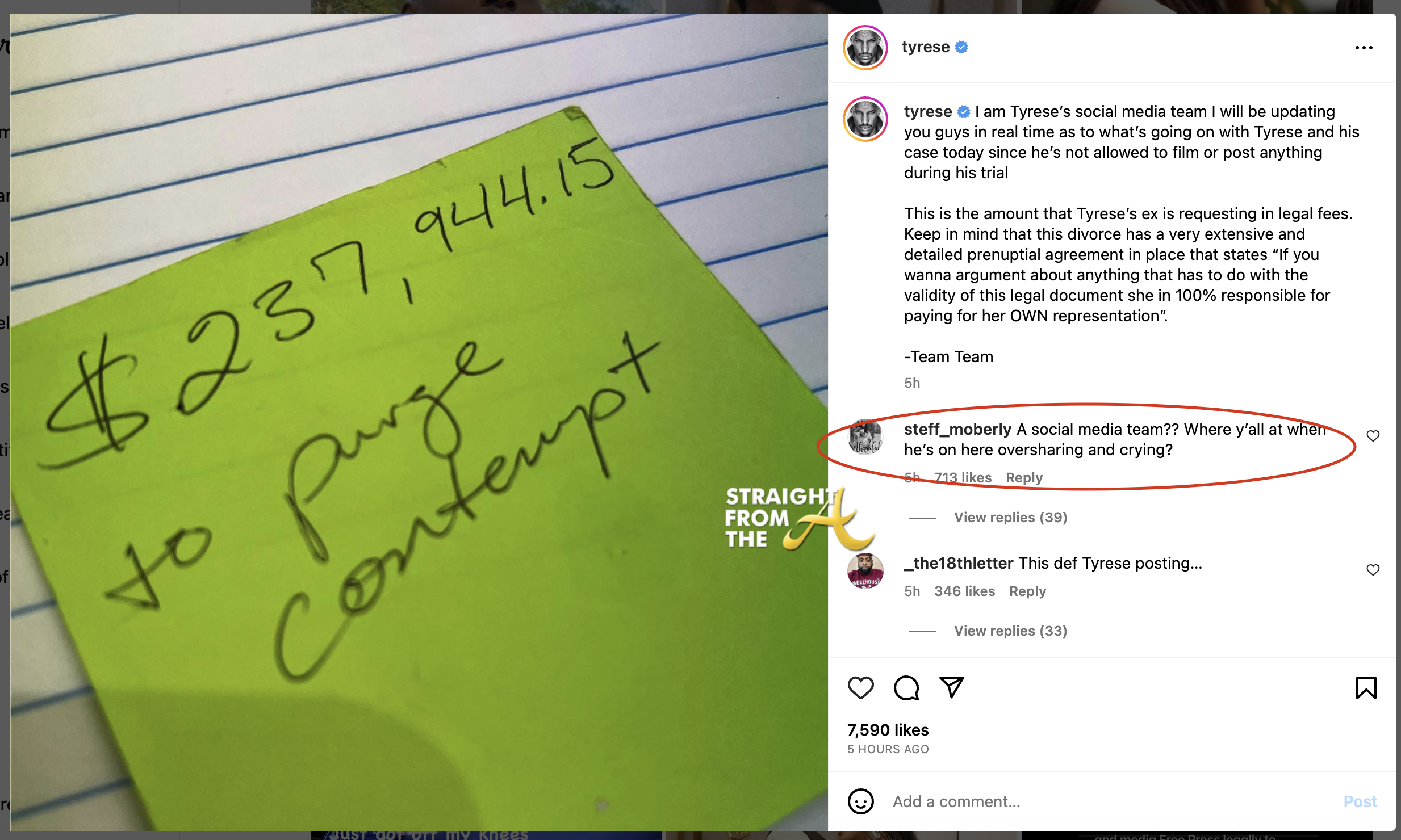
Task: Open emoji picker in comment box
Action: pos(860,801)
